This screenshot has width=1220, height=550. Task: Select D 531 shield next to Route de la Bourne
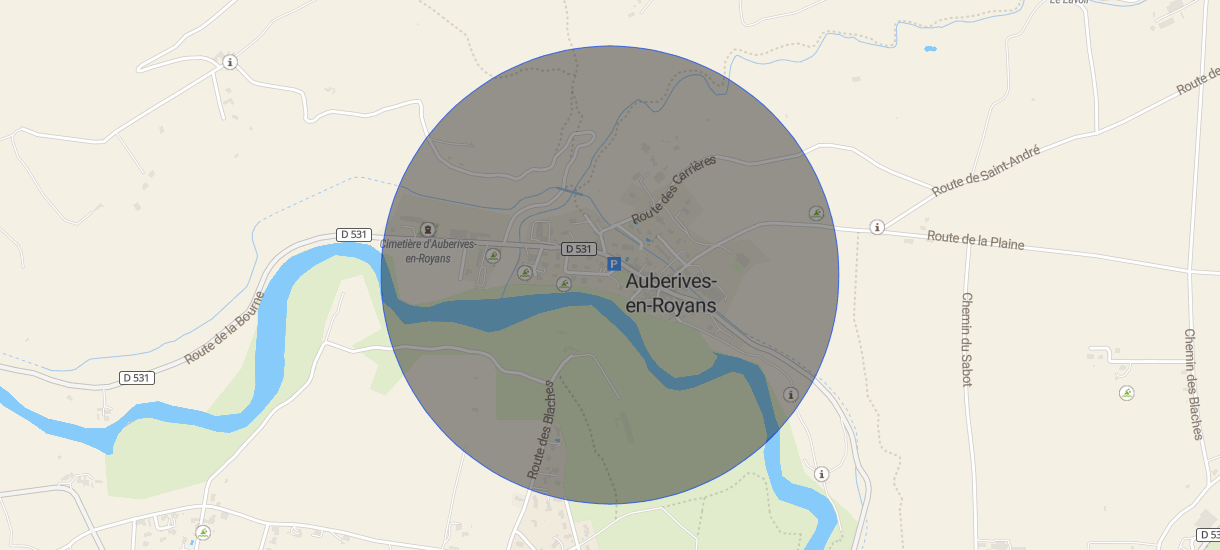(x=138, y=378)
